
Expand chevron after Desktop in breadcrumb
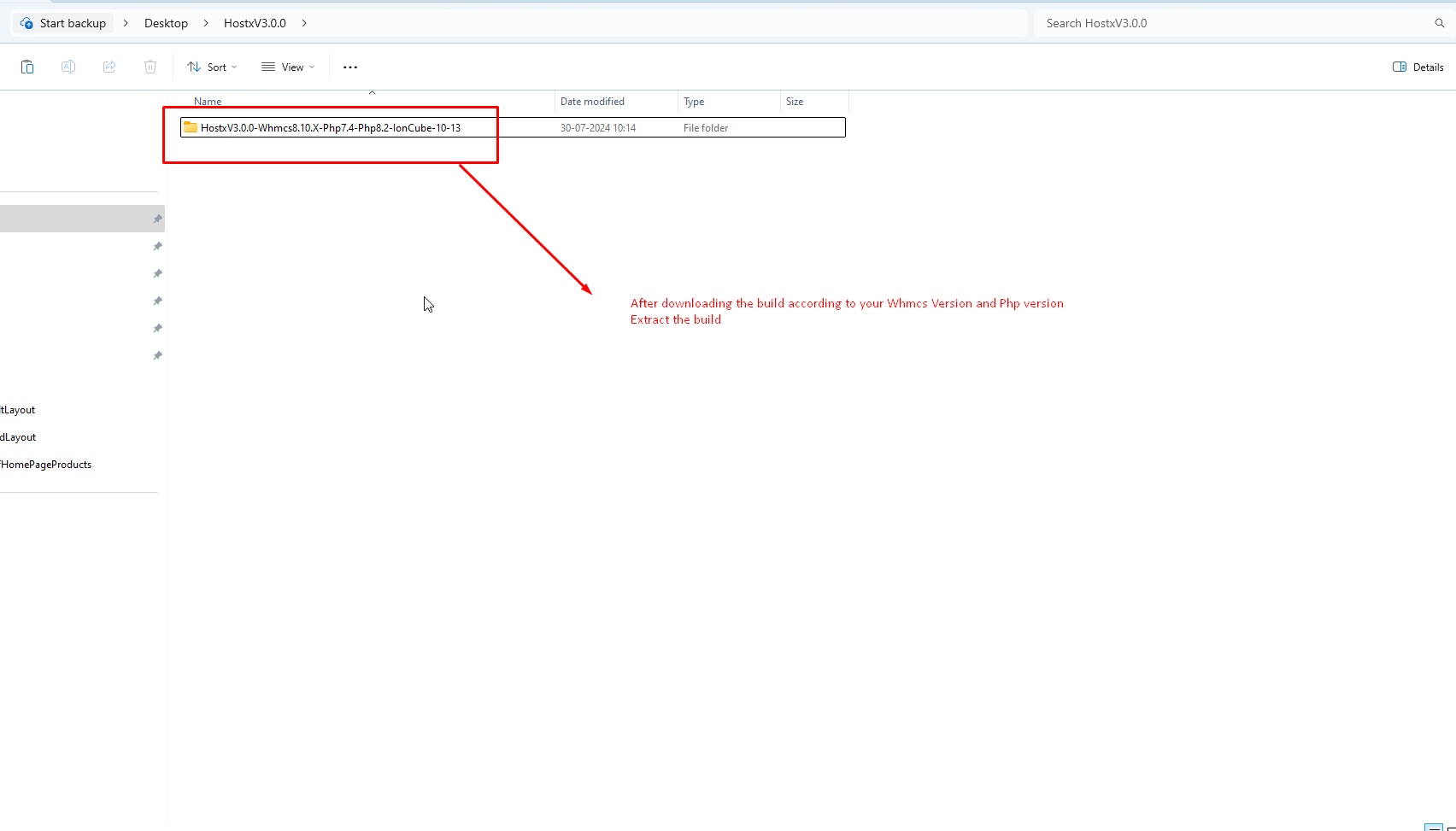tap(206, 23)
